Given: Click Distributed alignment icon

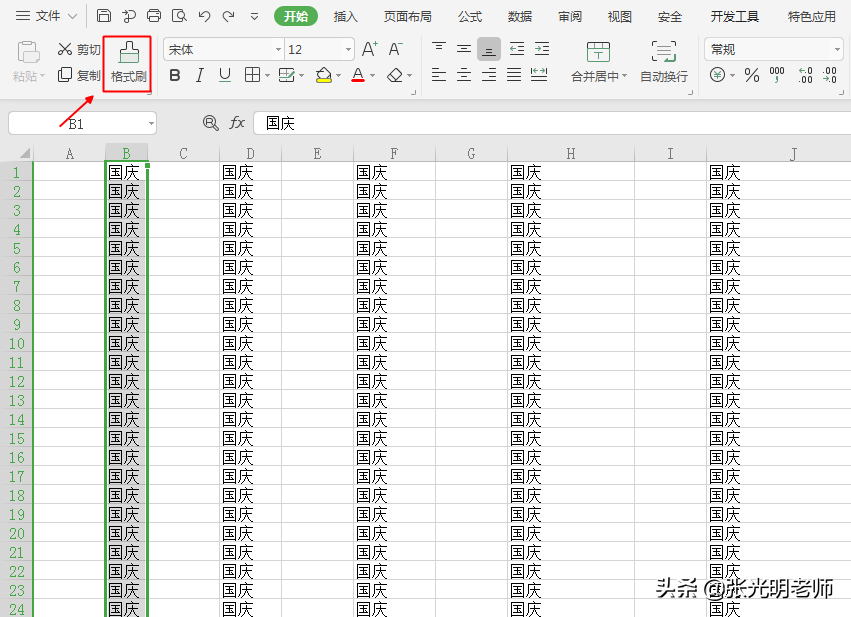Looking at the screenshot, I should (539, 75).
